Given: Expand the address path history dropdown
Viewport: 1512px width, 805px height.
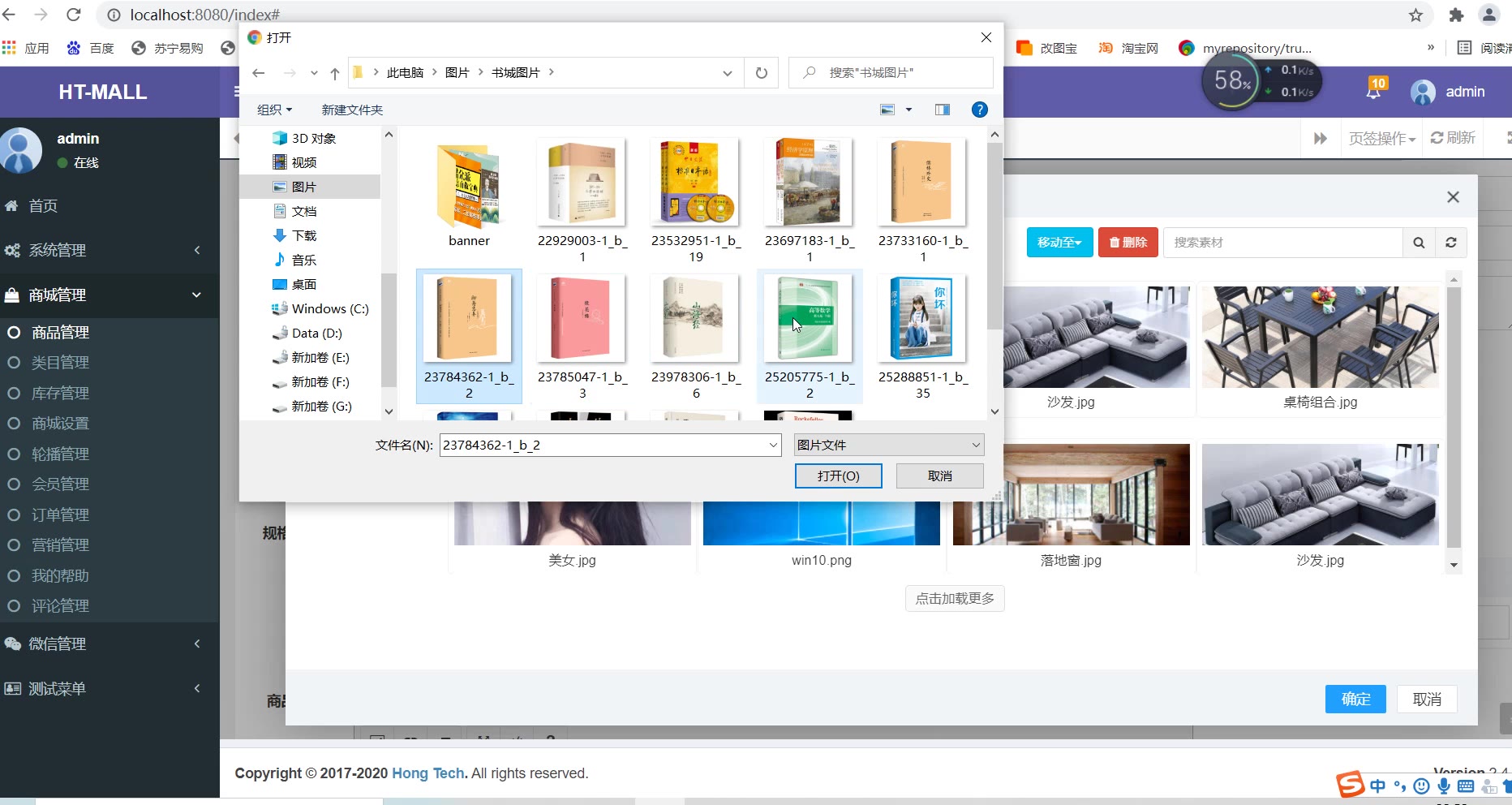Looking at the screenshot, I should tap(727, 73).
